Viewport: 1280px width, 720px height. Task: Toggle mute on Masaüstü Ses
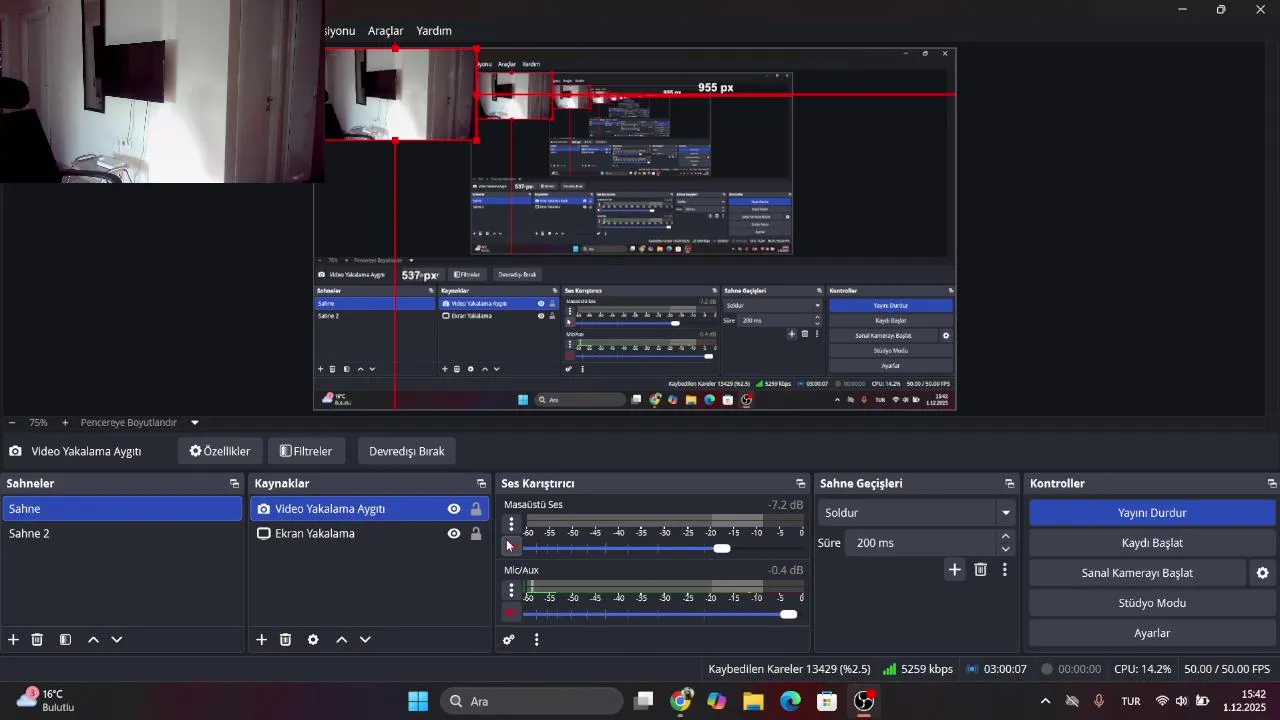[510, 546]
